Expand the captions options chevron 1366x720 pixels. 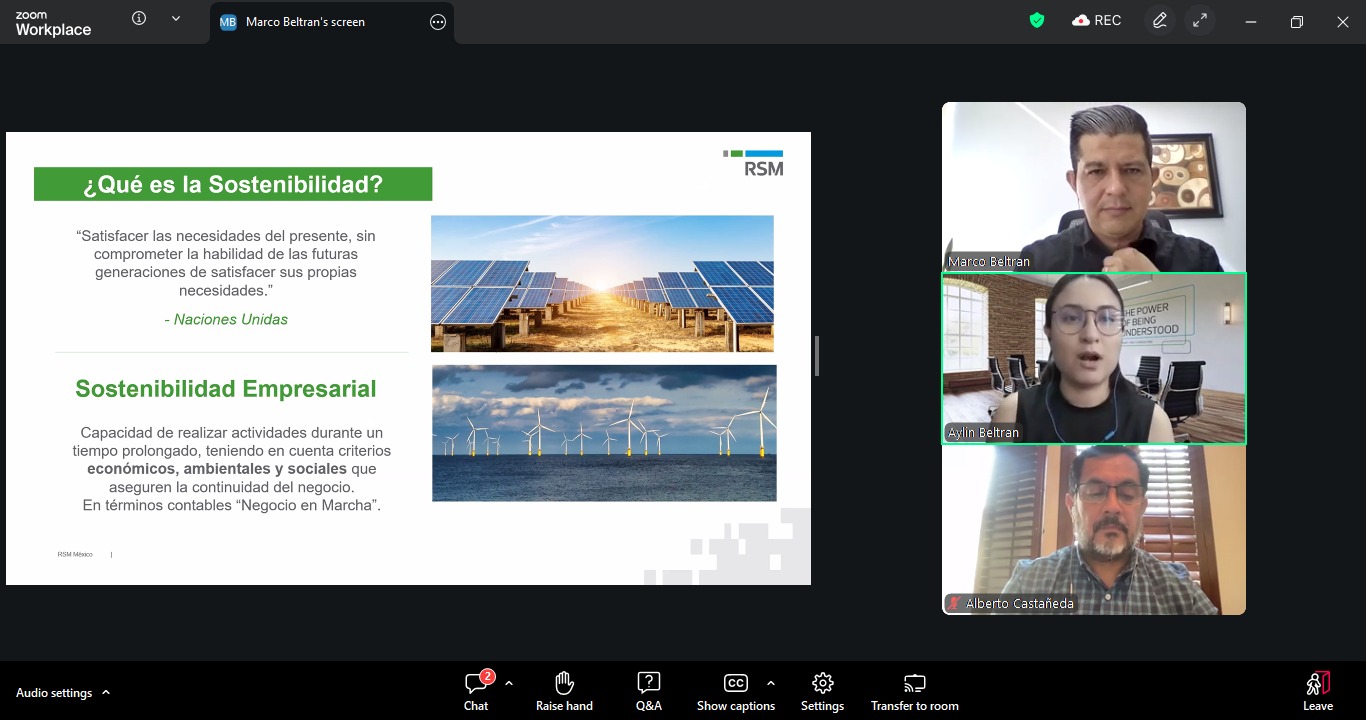tap(770, 683)
